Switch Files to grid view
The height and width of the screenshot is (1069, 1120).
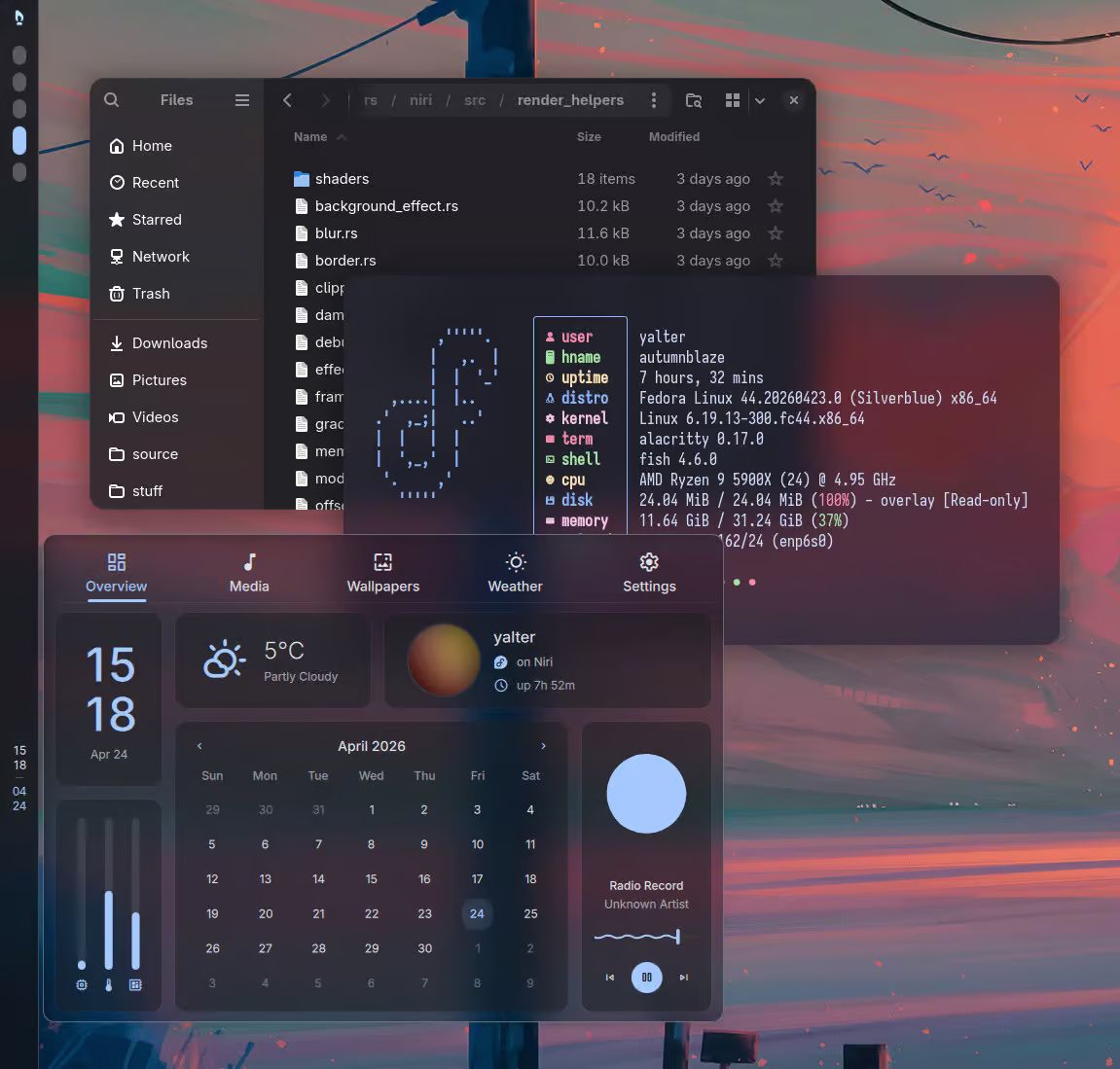click(x=733, y=100)
